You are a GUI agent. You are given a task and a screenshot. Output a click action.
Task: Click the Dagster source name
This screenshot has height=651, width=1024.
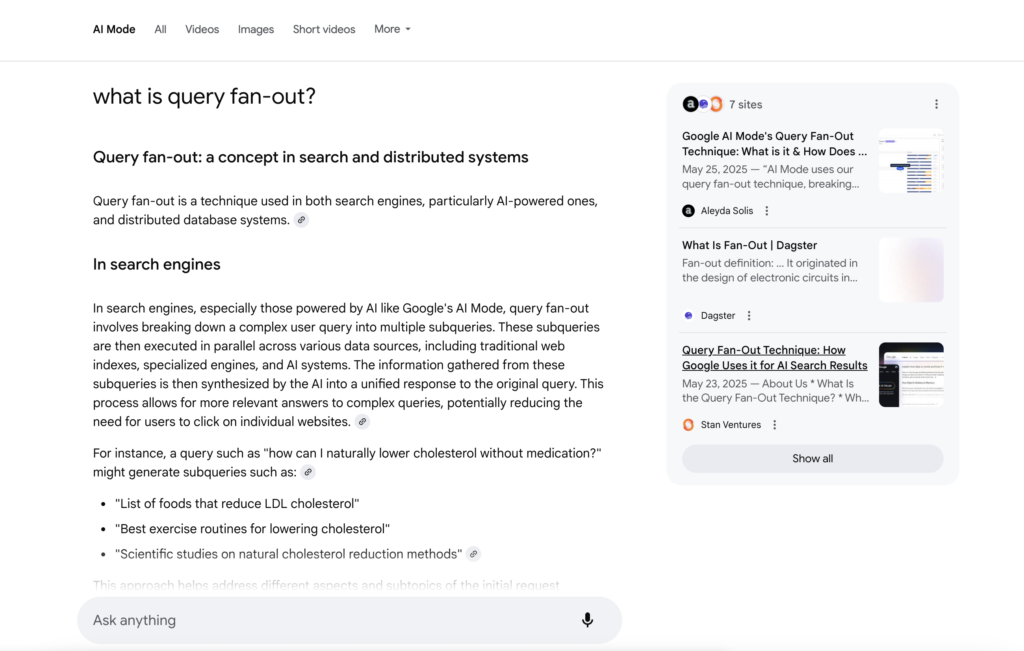coord(718,315)
